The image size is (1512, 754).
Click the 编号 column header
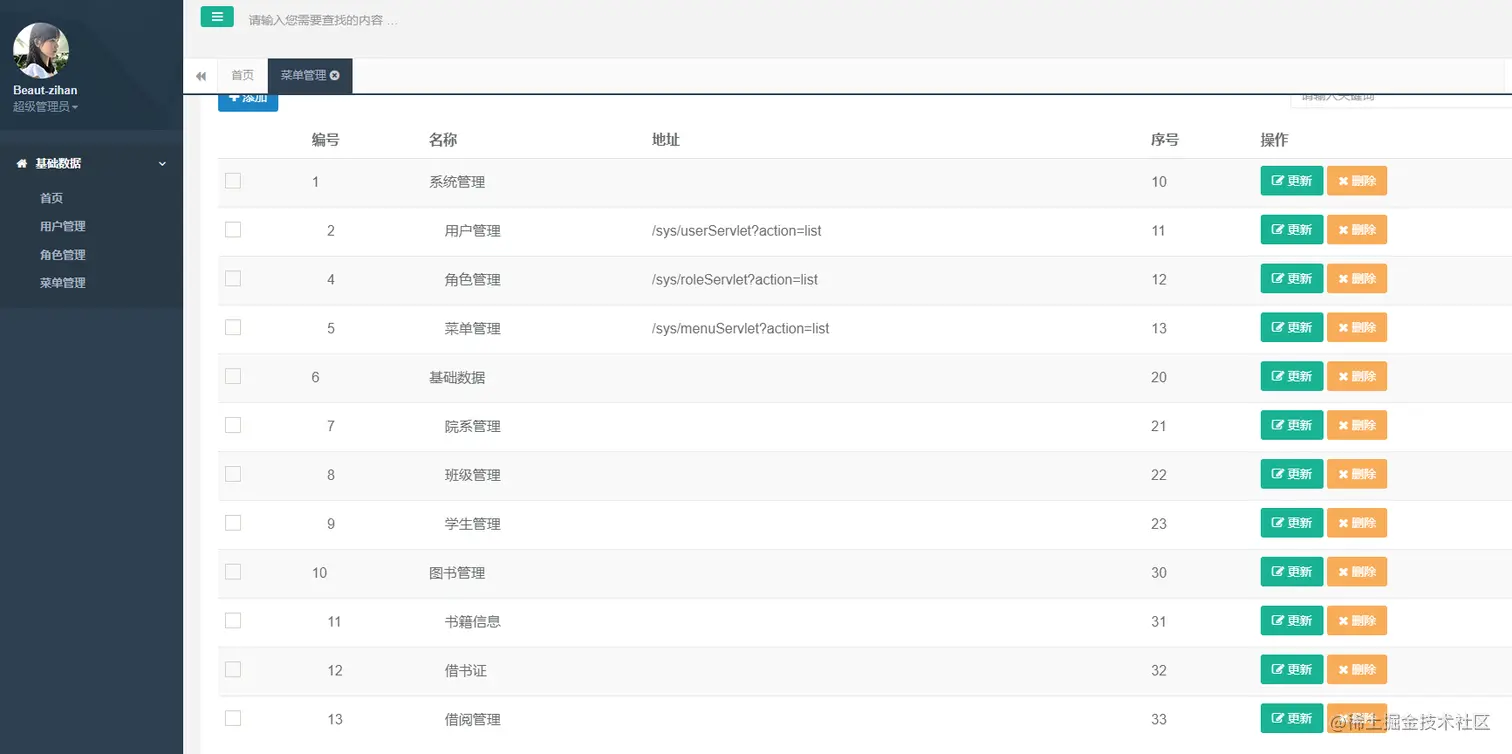coord(325,140)
